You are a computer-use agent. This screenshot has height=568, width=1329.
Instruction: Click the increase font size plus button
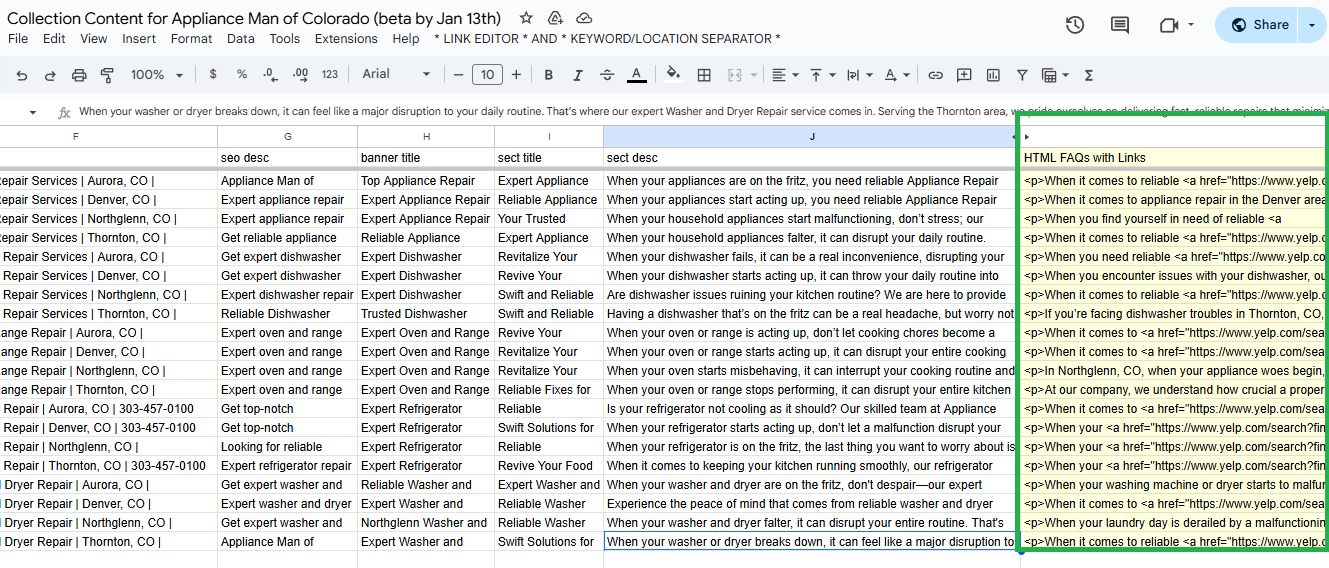pyautogui.click(x=516, y=75)
